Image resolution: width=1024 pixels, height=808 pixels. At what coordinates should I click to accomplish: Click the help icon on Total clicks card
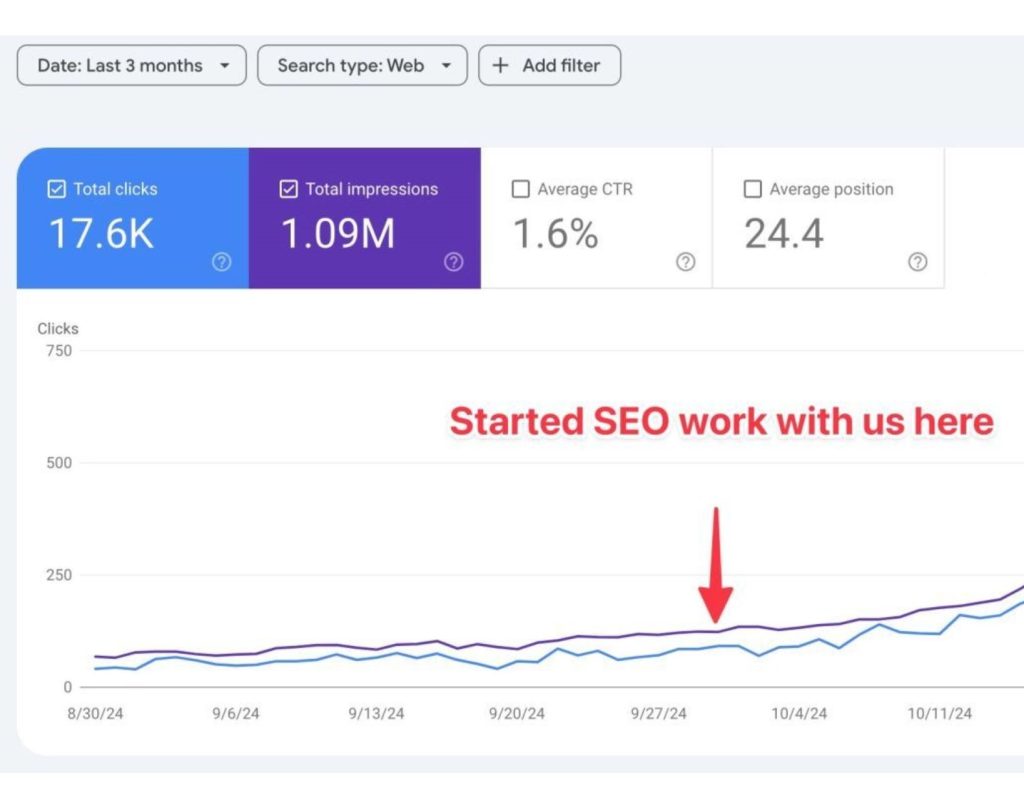click(x=222, y=262)
